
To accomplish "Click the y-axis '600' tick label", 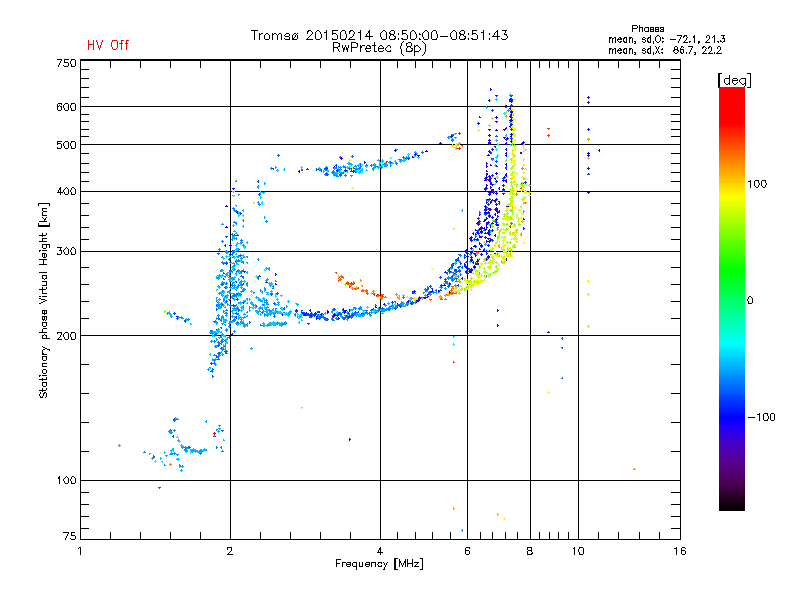I will coord(66,107).
